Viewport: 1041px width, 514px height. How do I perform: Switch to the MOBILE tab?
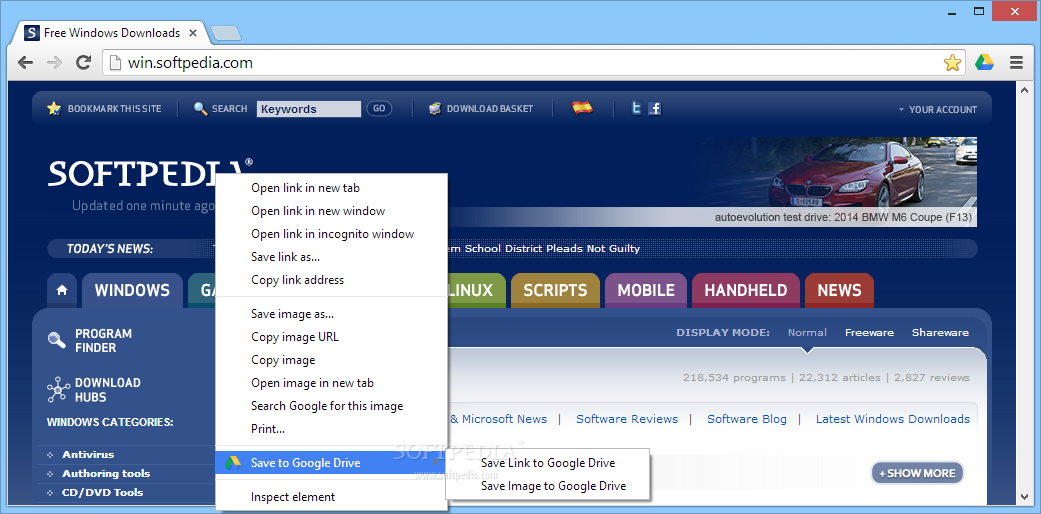tap(646, 290)
